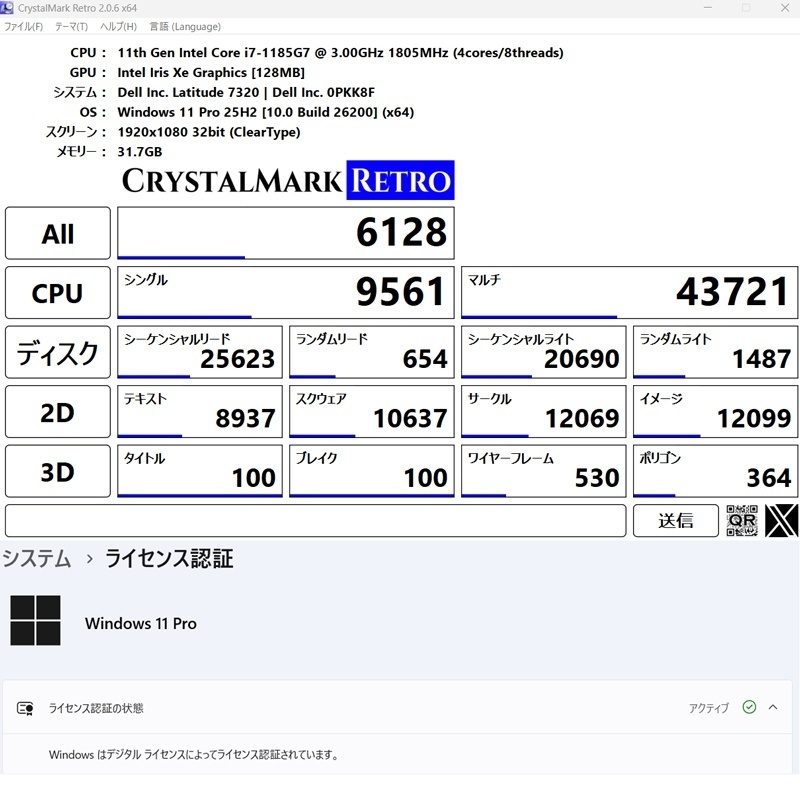Click the ランダムライト score 1487

click(715, 352)
